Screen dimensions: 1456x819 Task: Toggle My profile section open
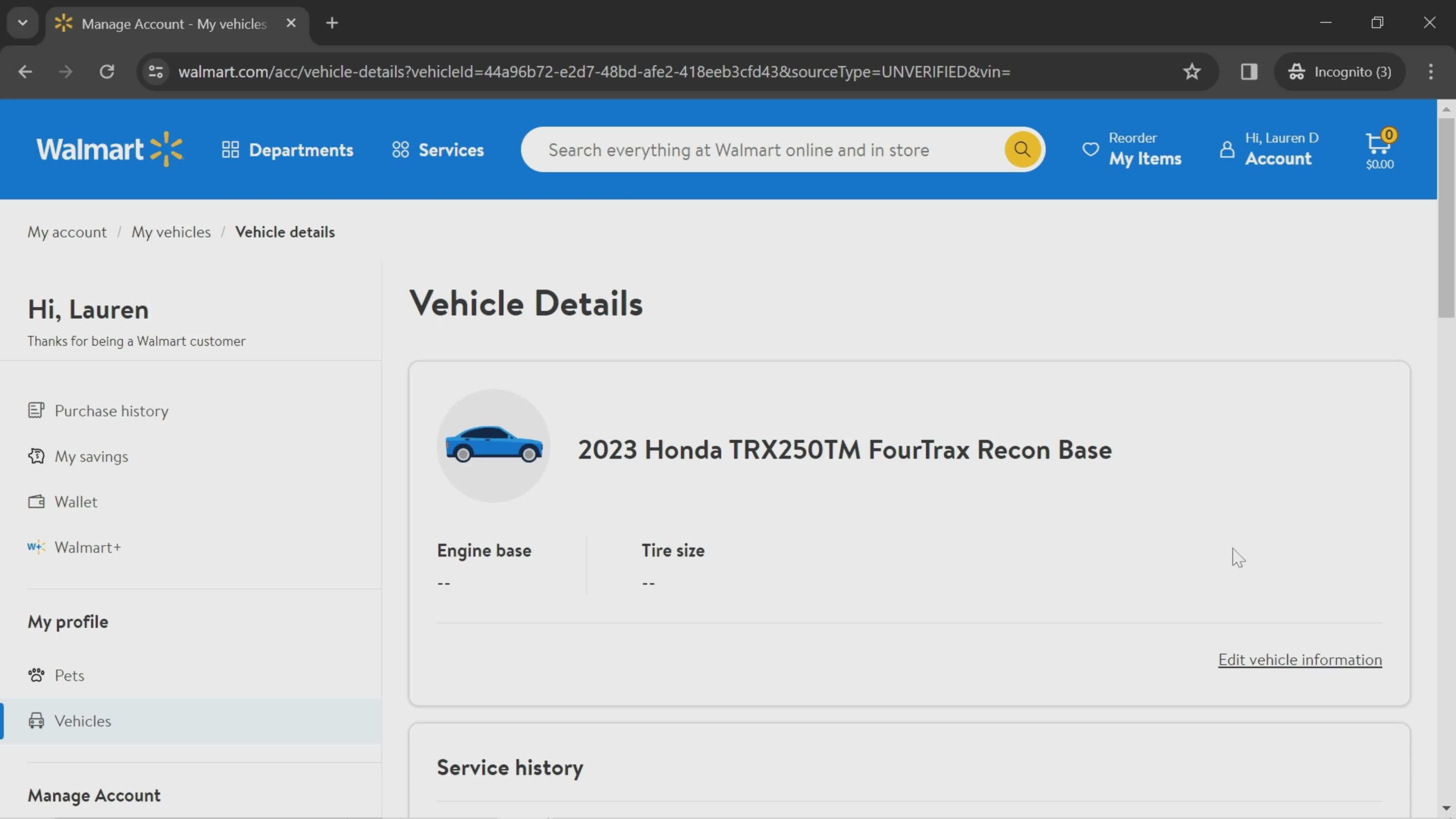(68, 622)
